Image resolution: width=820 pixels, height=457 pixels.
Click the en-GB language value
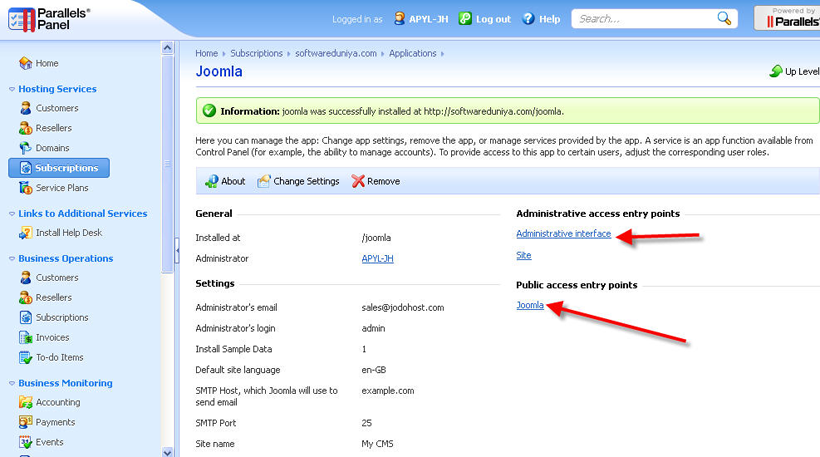point(373,370)
